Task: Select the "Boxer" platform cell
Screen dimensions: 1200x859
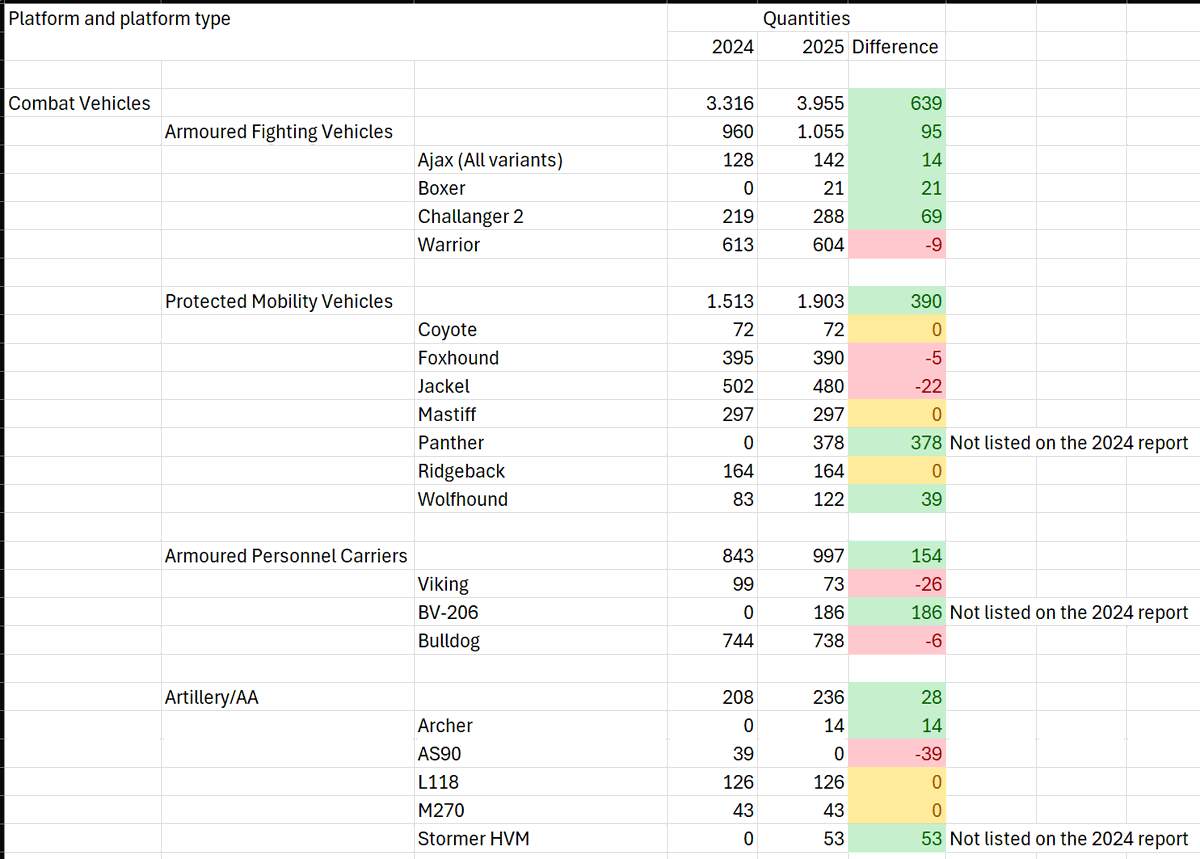Action: [x=540, y=188]
